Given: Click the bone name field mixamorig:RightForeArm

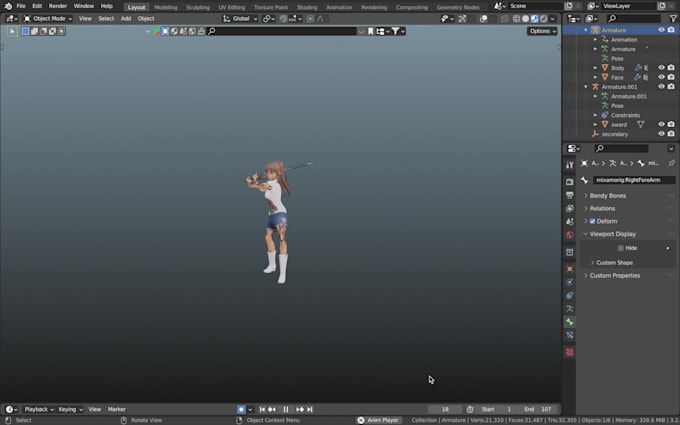Looking at the screenshot, I should click(634, 180).
